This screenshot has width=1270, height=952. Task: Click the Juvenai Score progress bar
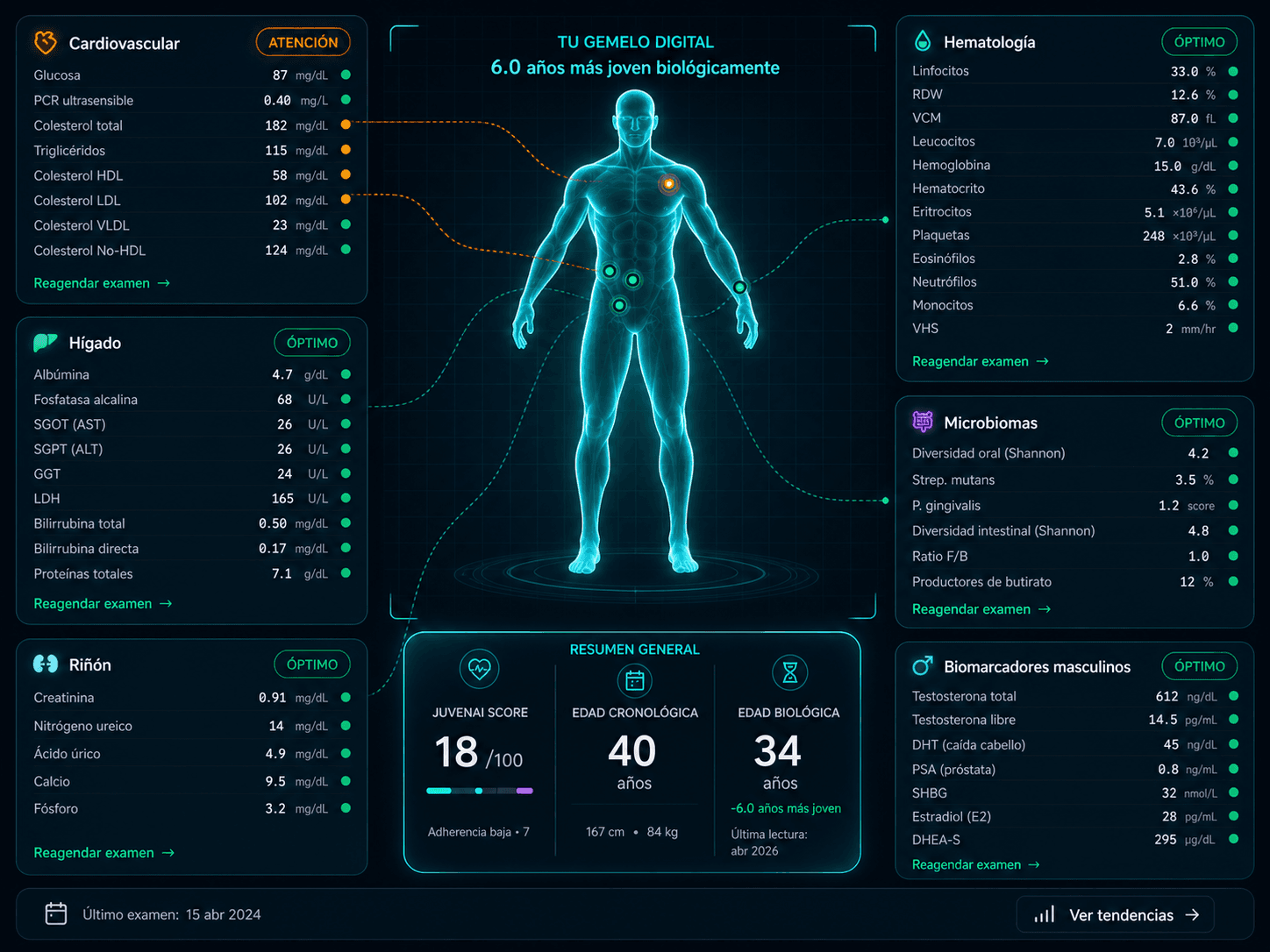[x=480, y=791]
